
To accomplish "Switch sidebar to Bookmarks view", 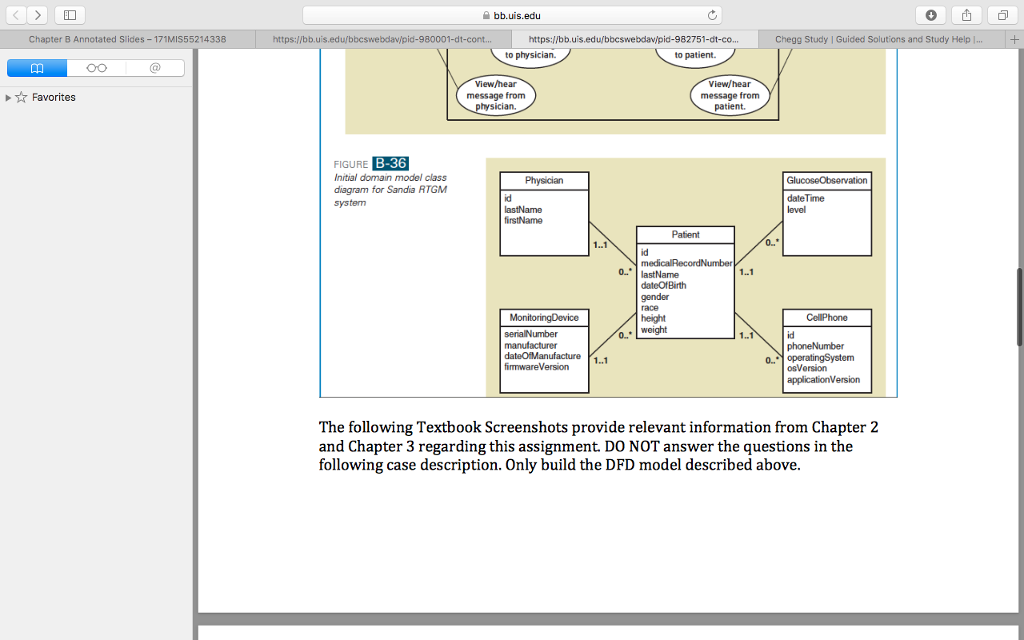I will (x=36, y=68).
